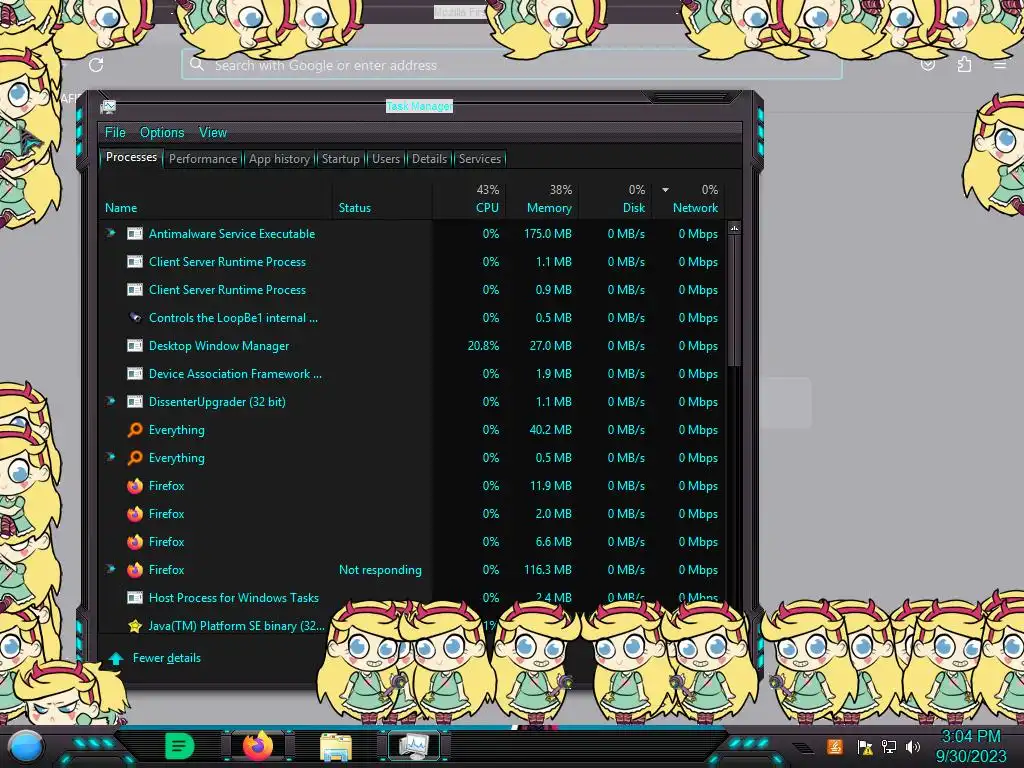Click the 175.0 MB memory value

coord(548,234)
